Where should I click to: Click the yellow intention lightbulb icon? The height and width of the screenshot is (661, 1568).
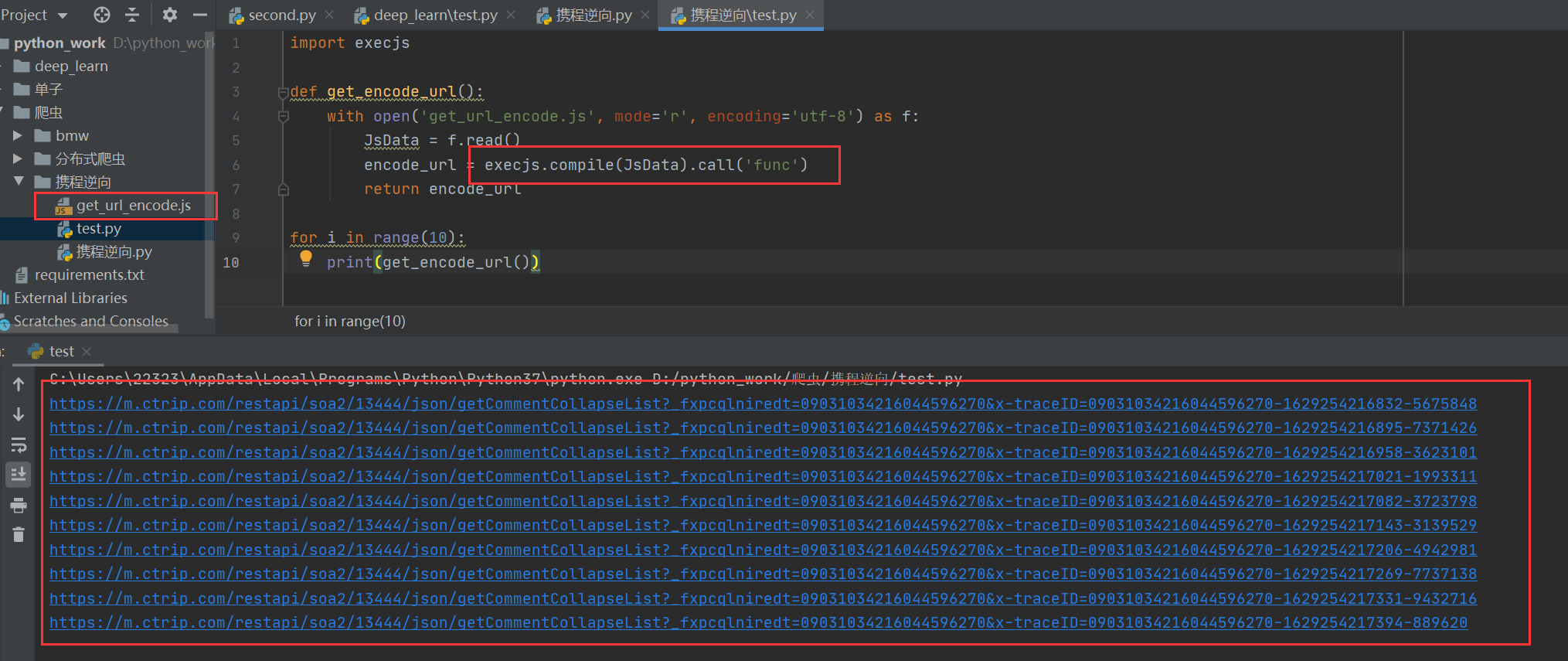click(306, 258)
